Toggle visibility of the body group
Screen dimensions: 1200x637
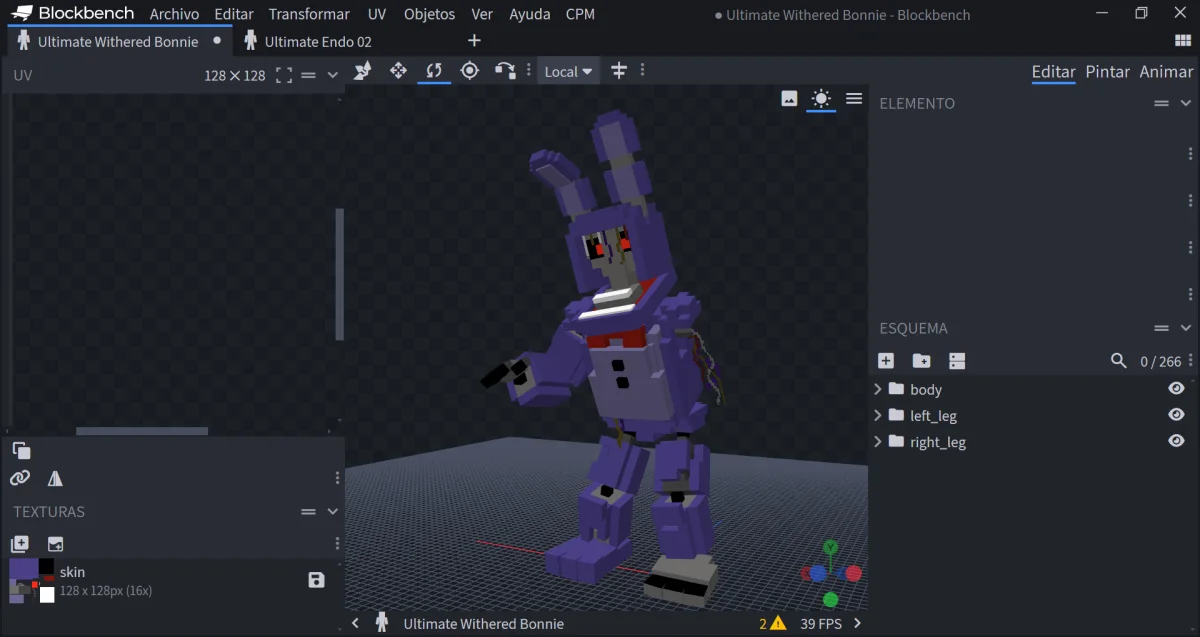click(x=1176, y=389)
